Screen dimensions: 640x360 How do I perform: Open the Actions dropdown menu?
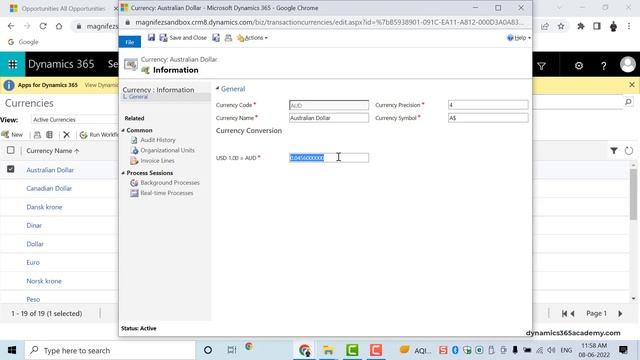tap(252, 38)
